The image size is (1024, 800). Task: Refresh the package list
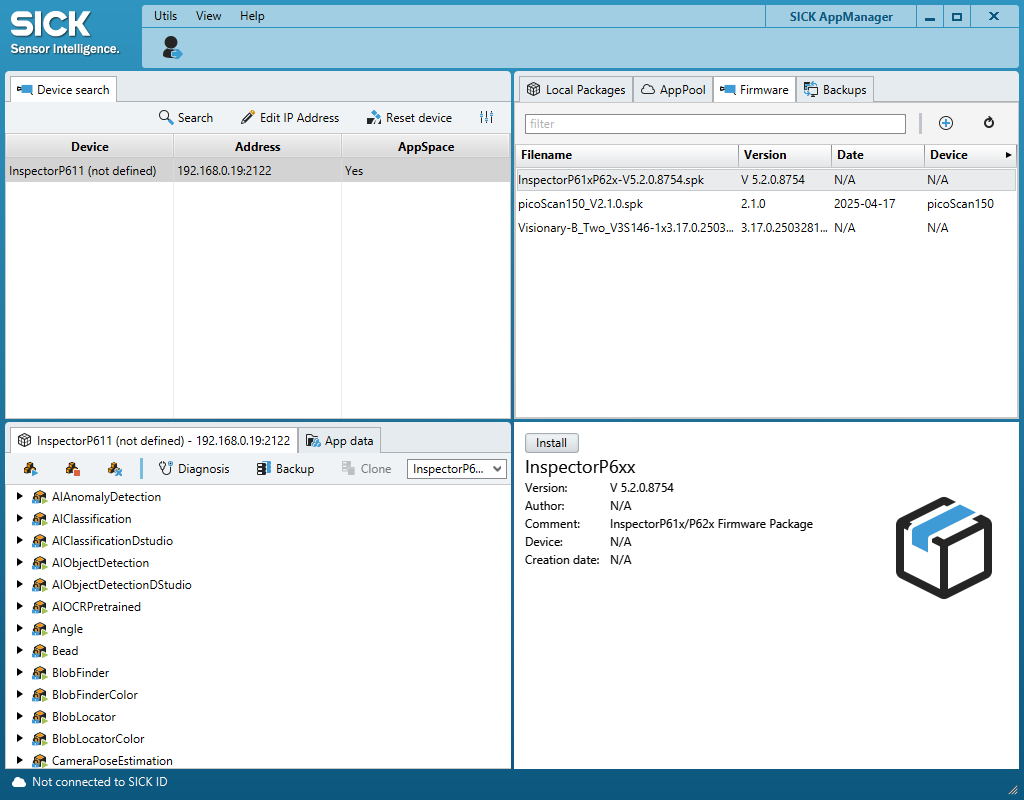(988, 123)
